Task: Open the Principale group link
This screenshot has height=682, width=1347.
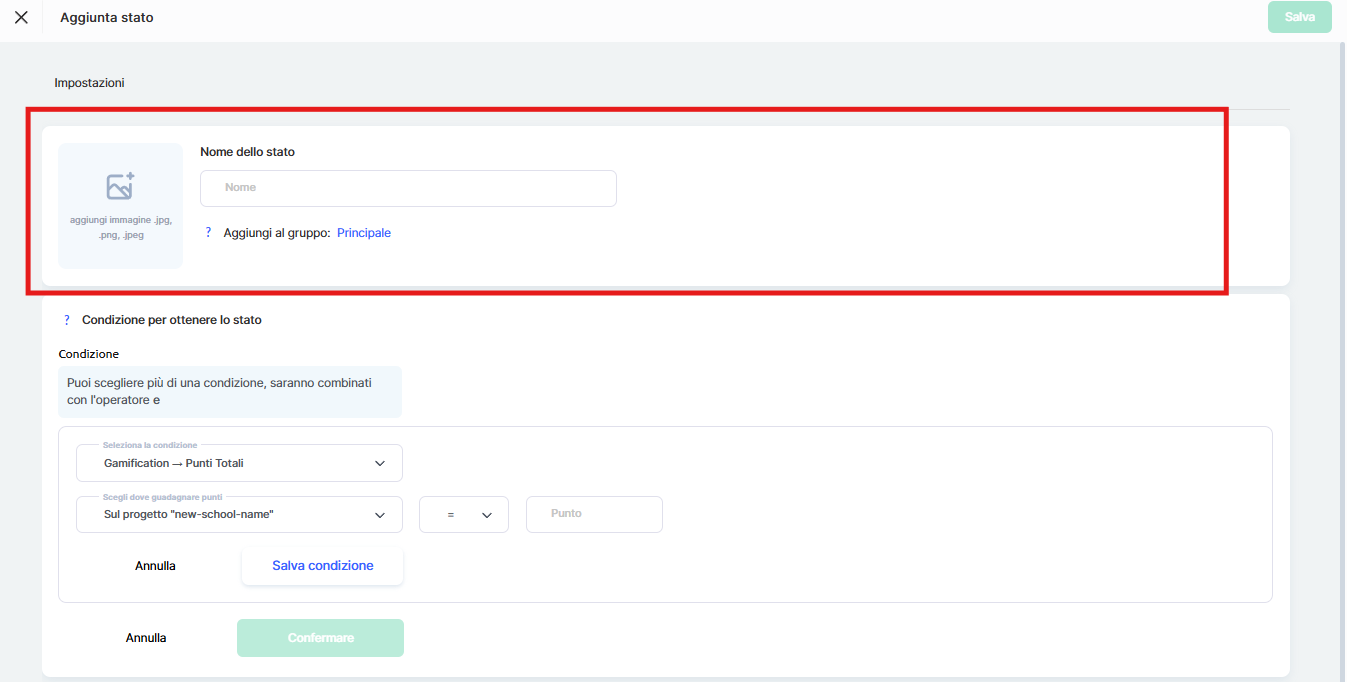Action: [364, 233]
